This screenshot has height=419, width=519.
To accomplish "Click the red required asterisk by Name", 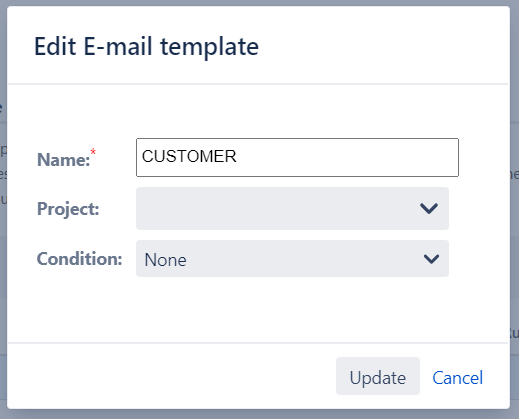I will coord(93,152).
